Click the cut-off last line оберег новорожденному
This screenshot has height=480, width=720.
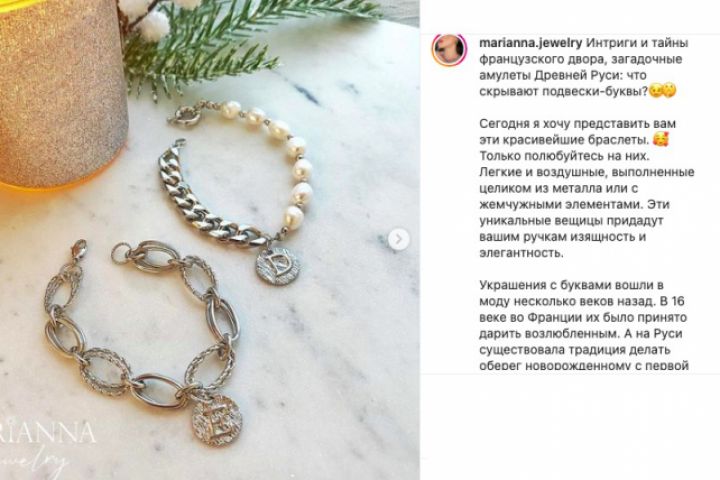click(584, 366)
